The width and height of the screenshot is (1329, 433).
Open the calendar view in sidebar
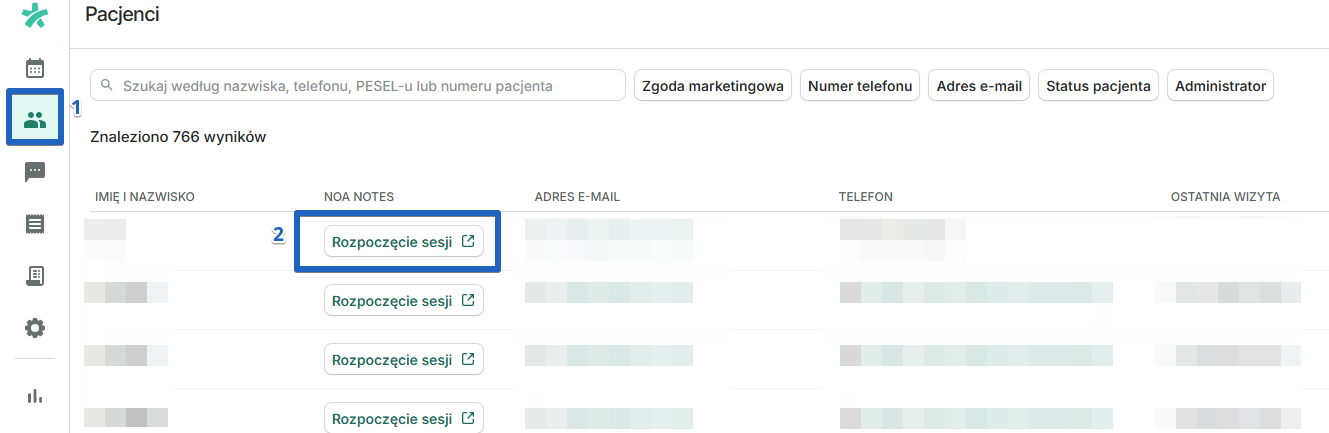pyautogui.click(x=35, y=68)
